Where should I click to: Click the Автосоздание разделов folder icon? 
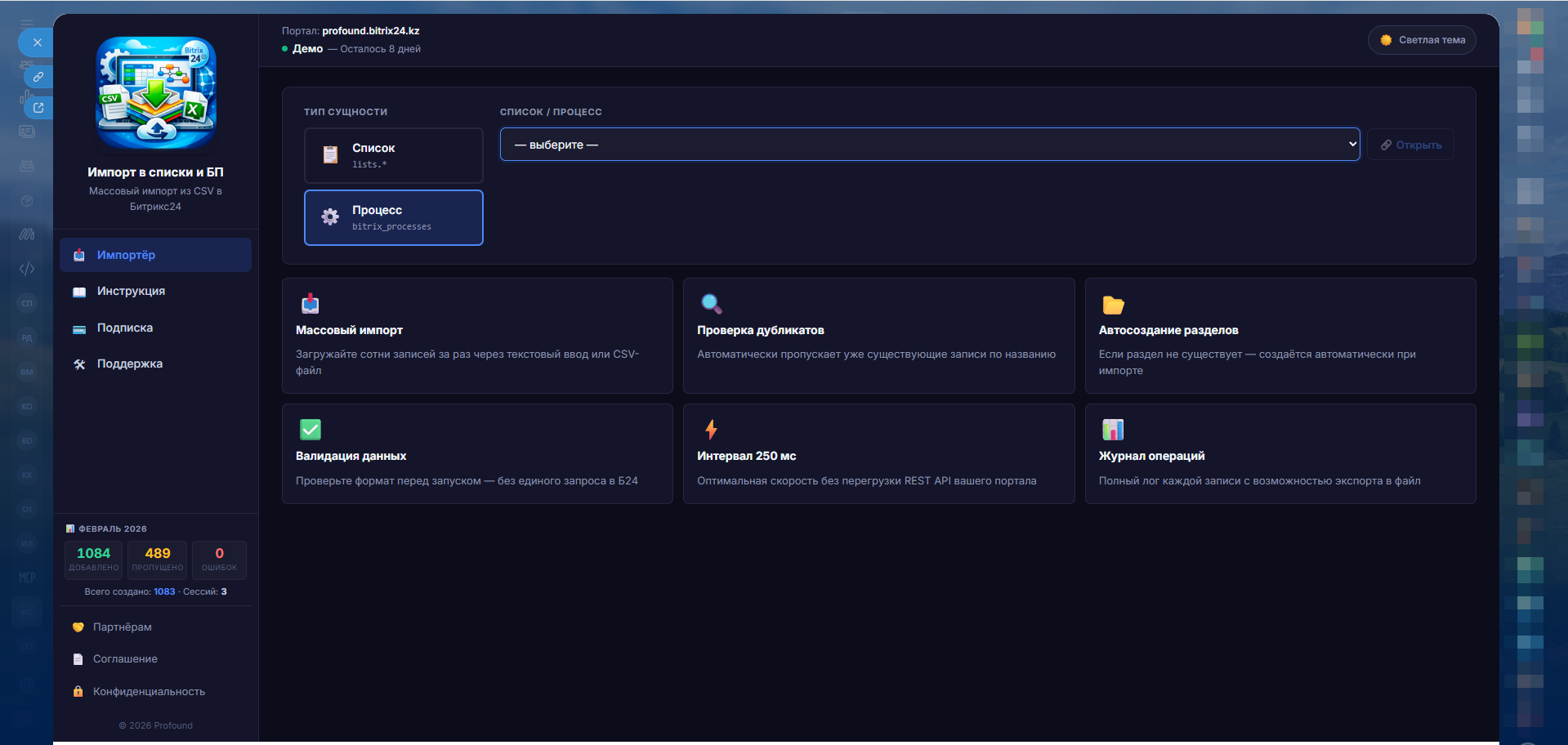tap(1113, 305)
